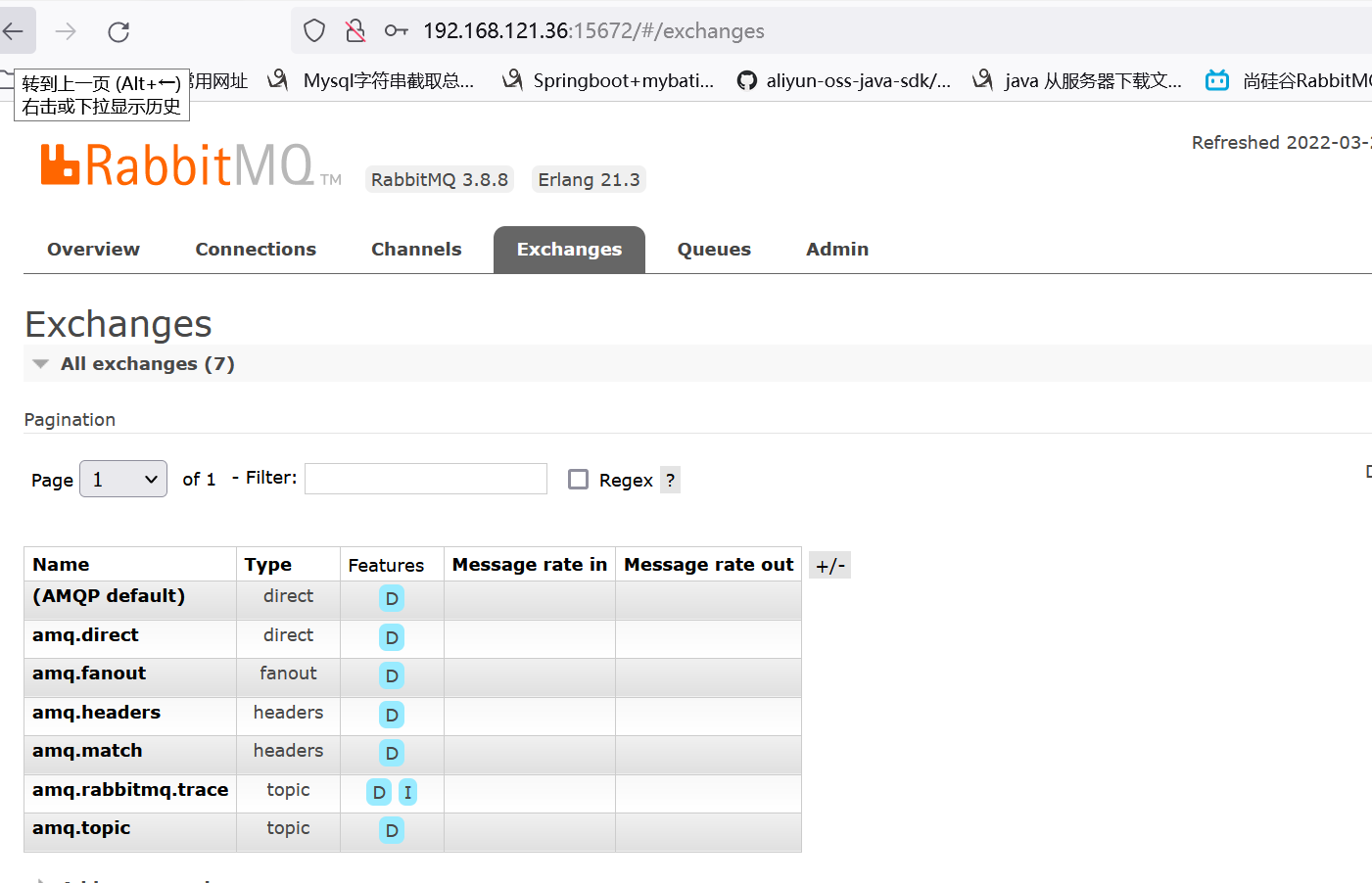Click the browser reload icon
1372x883 pixels.
pyautogui.click(x=118, y=30)
